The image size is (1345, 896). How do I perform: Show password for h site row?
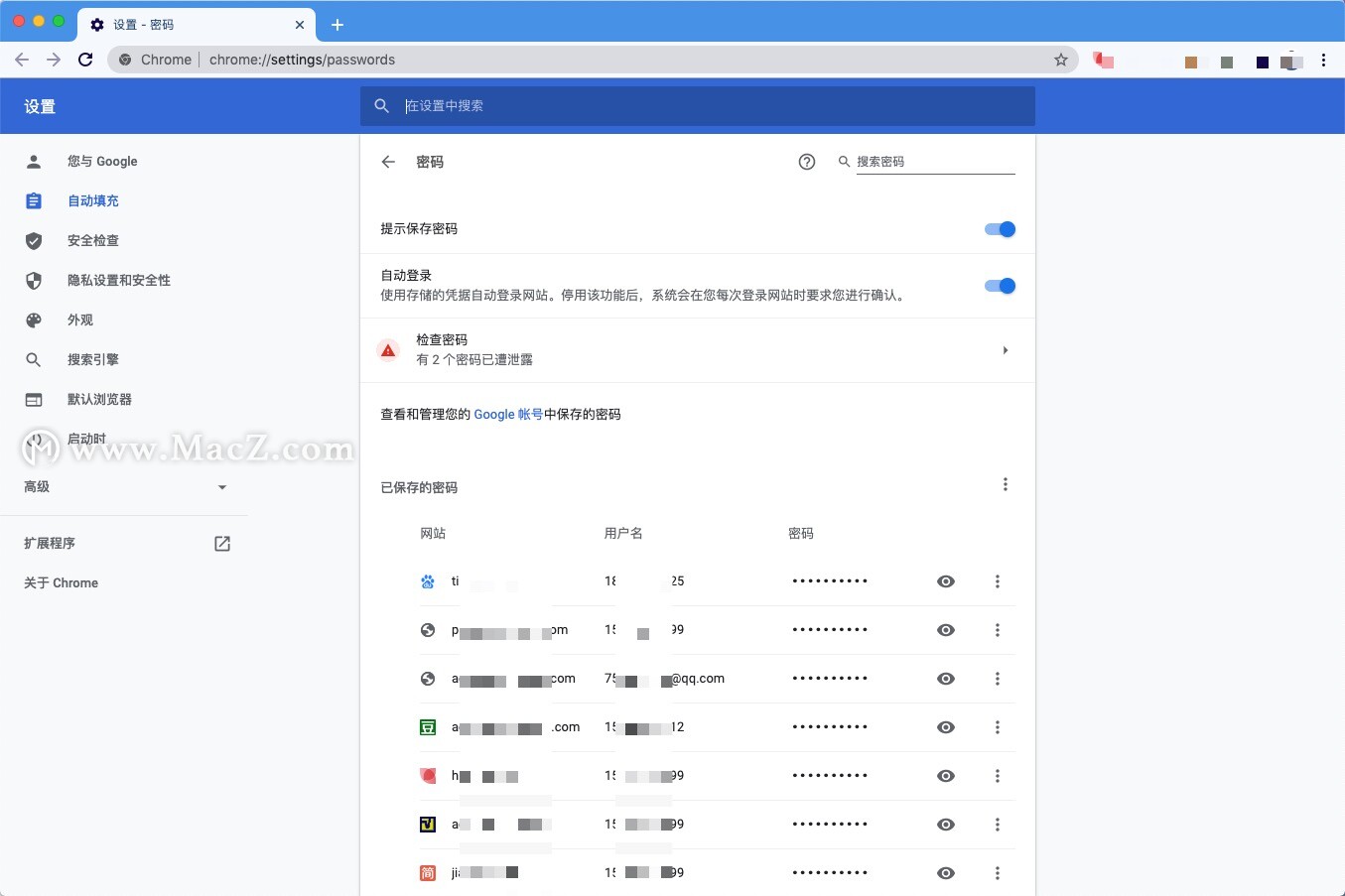pos(946,776)
